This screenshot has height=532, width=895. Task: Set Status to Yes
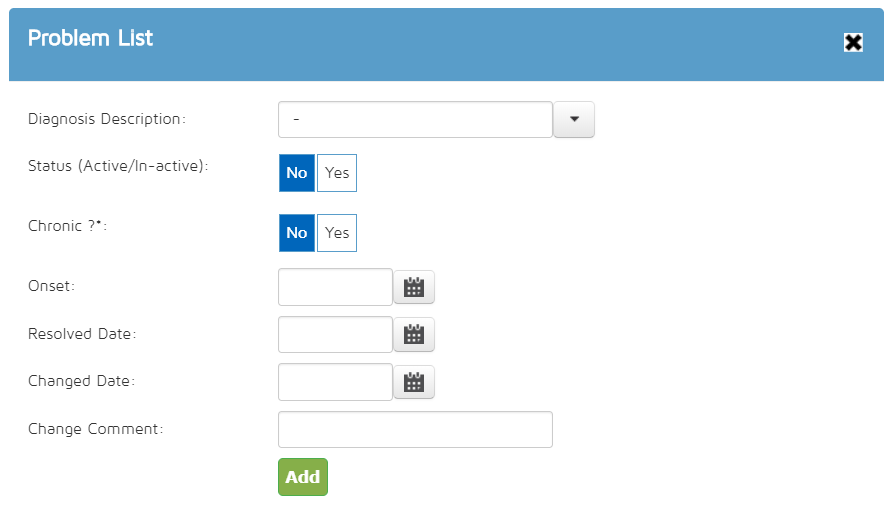pos(337,173)
